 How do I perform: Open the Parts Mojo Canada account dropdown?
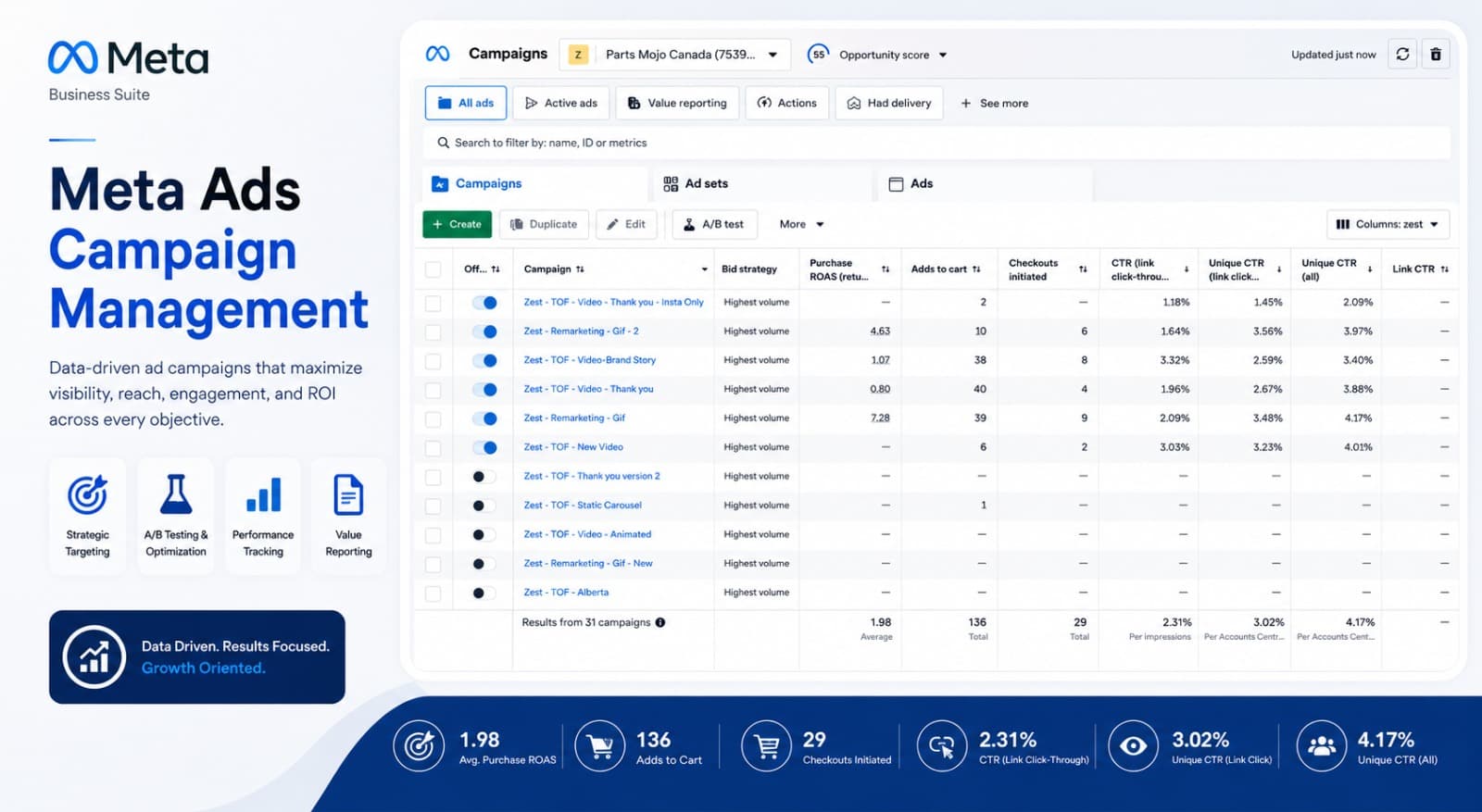(675, 55)
